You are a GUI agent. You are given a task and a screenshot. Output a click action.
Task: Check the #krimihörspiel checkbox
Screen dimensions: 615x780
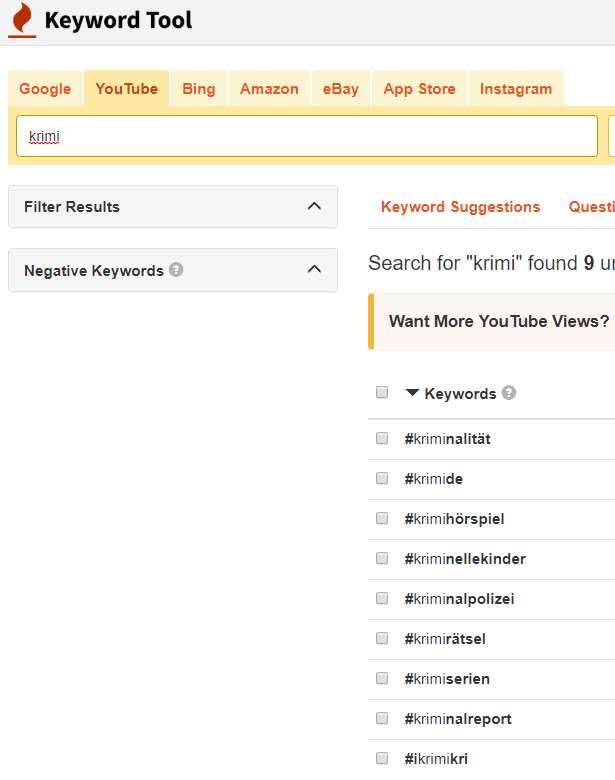click(x=382, y=518)
